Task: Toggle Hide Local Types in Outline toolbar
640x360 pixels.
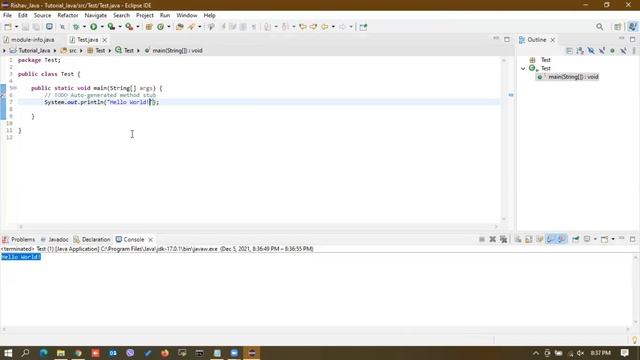Action: (623, 51)
